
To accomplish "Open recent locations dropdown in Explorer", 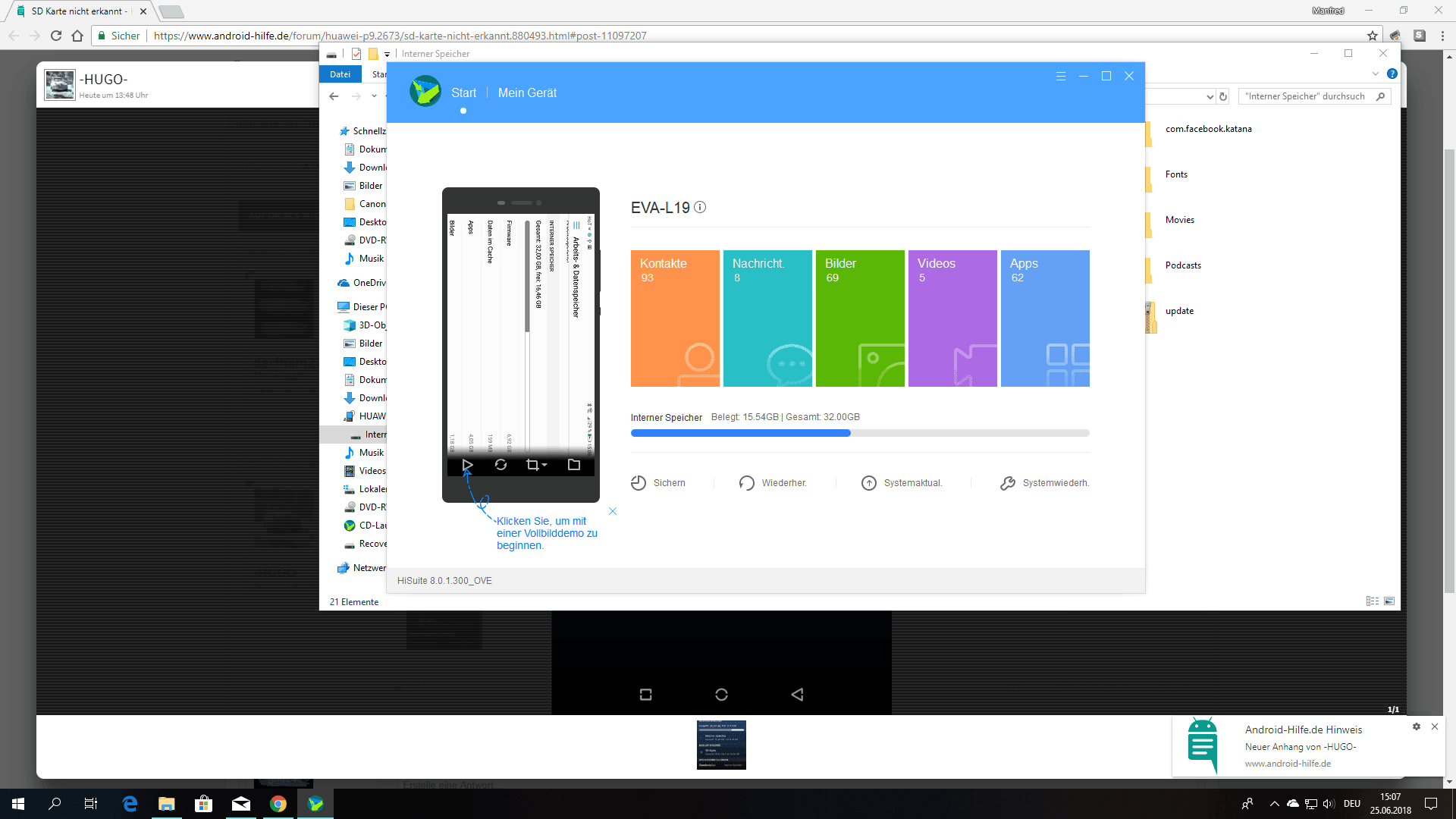I will tap(374, 96).
